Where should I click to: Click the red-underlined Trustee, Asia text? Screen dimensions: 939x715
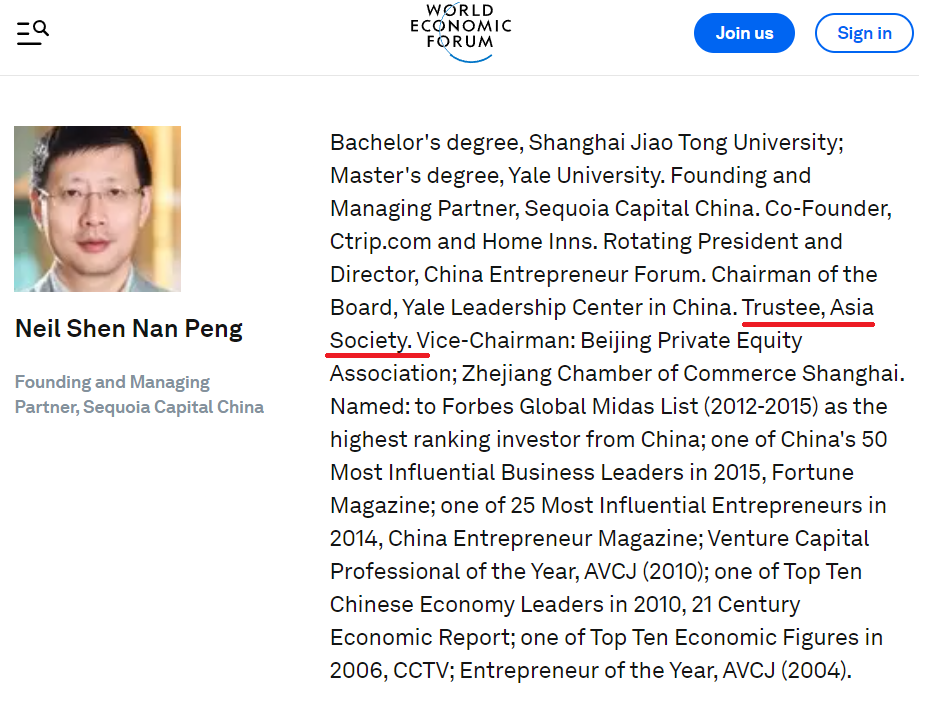click(x=807, y=307)
